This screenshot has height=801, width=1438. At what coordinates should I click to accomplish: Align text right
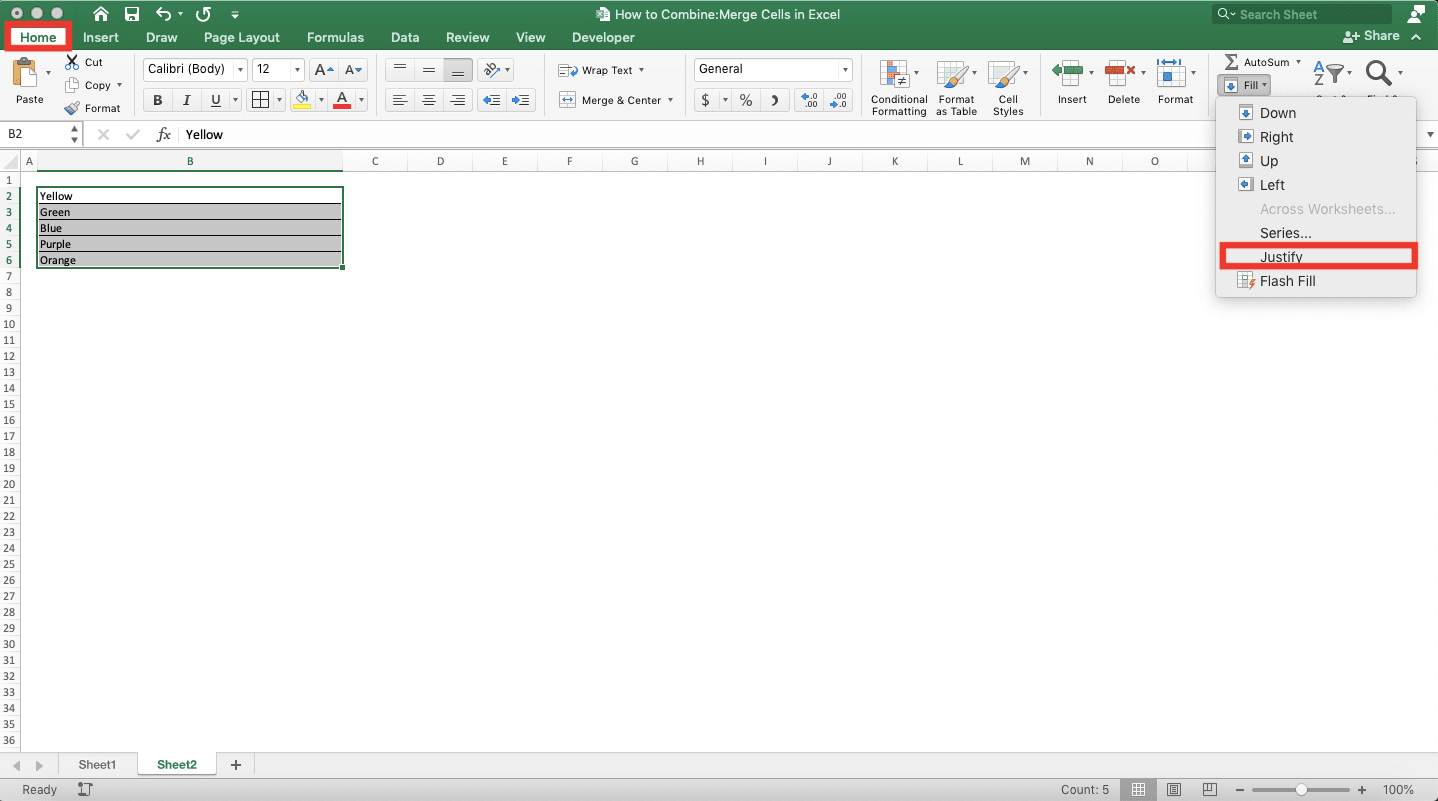pyautogui.click(x=458, y=100)
